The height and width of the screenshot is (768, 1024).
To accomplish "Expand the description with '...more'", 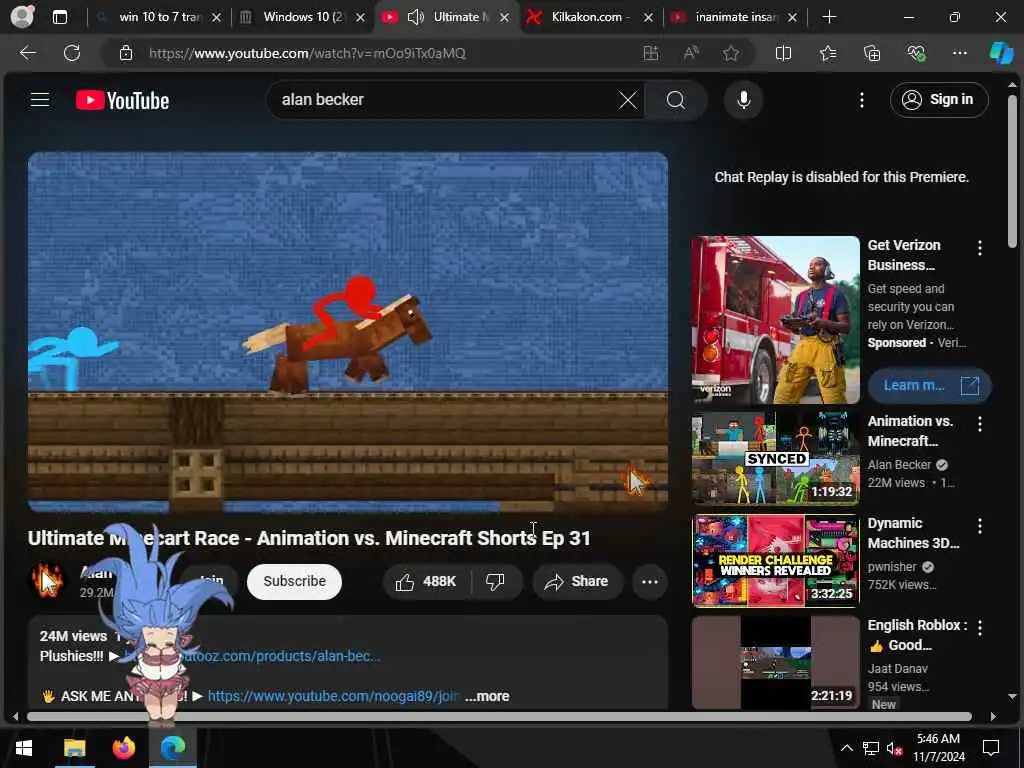I will 487,696.
